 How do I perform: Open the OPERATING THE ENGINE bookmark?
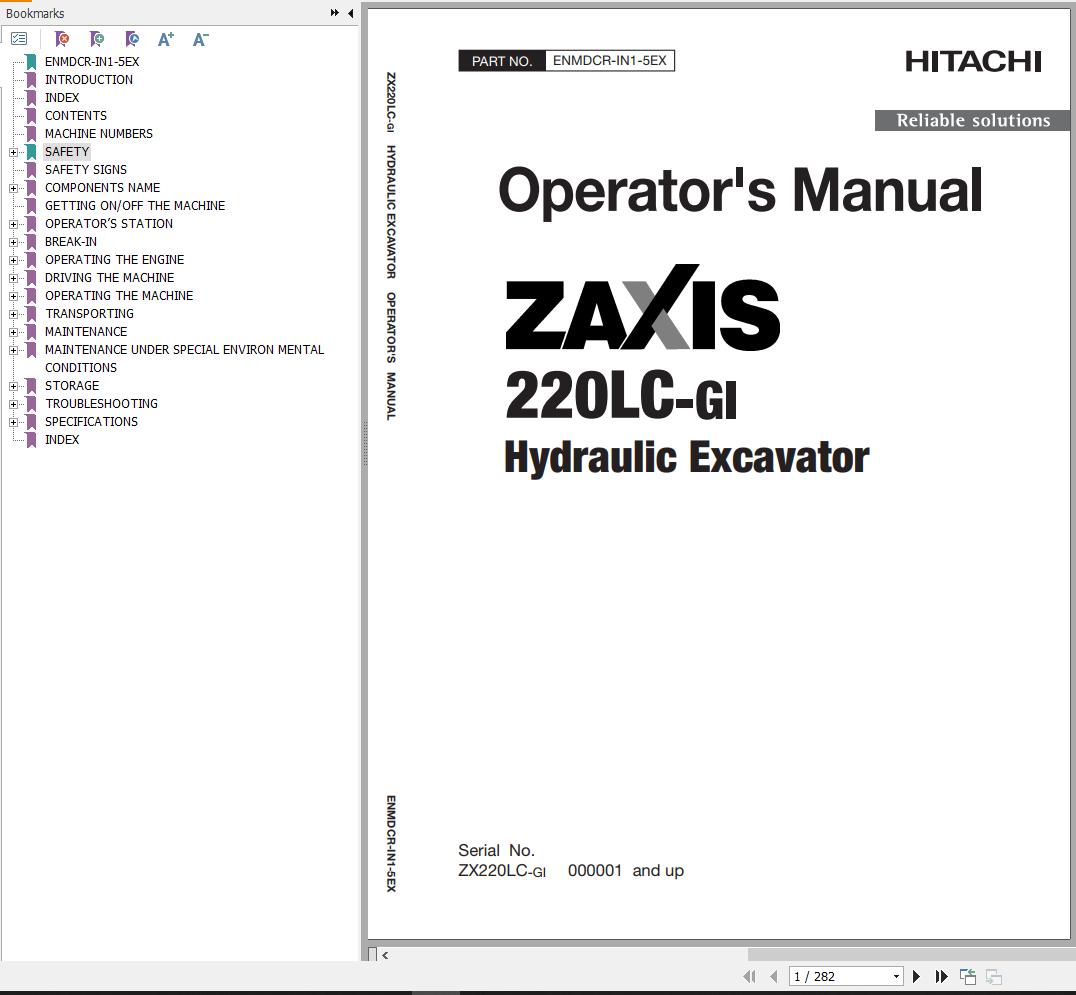(x=115, y=259)
